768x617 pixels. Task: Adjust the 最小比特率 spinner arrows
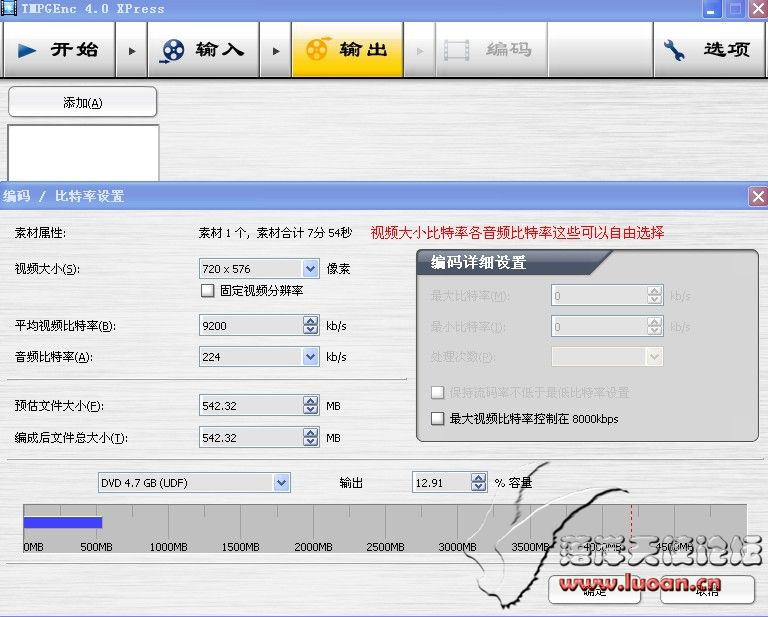(x=654, y=326)
